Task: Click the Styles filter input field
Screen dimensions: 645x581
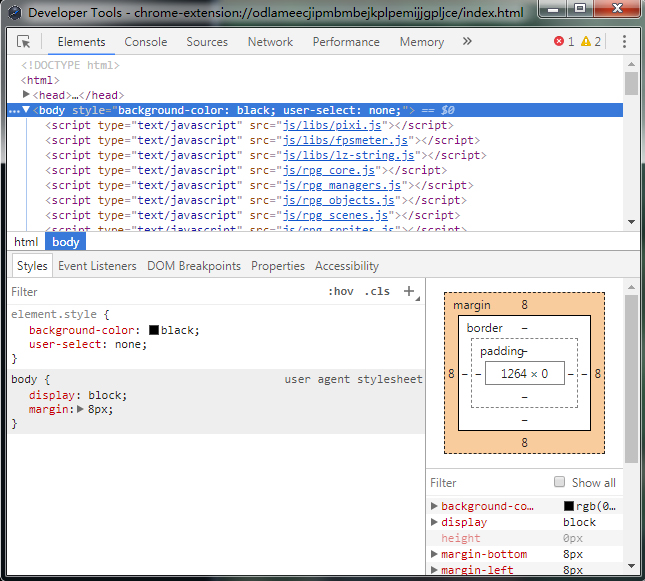Action: tap(165, 292)
